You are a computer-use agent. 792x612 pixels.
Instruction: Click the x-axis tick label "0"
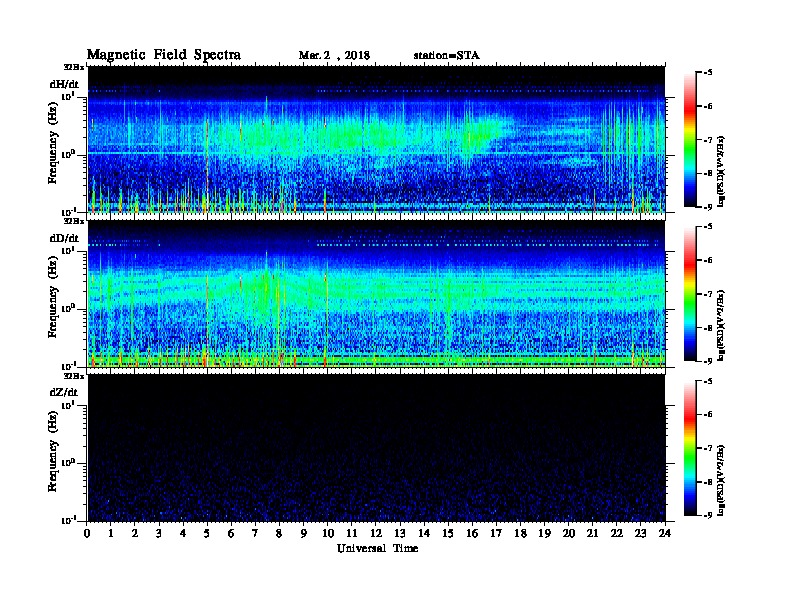pyautogui.click(x=87, y=533)
